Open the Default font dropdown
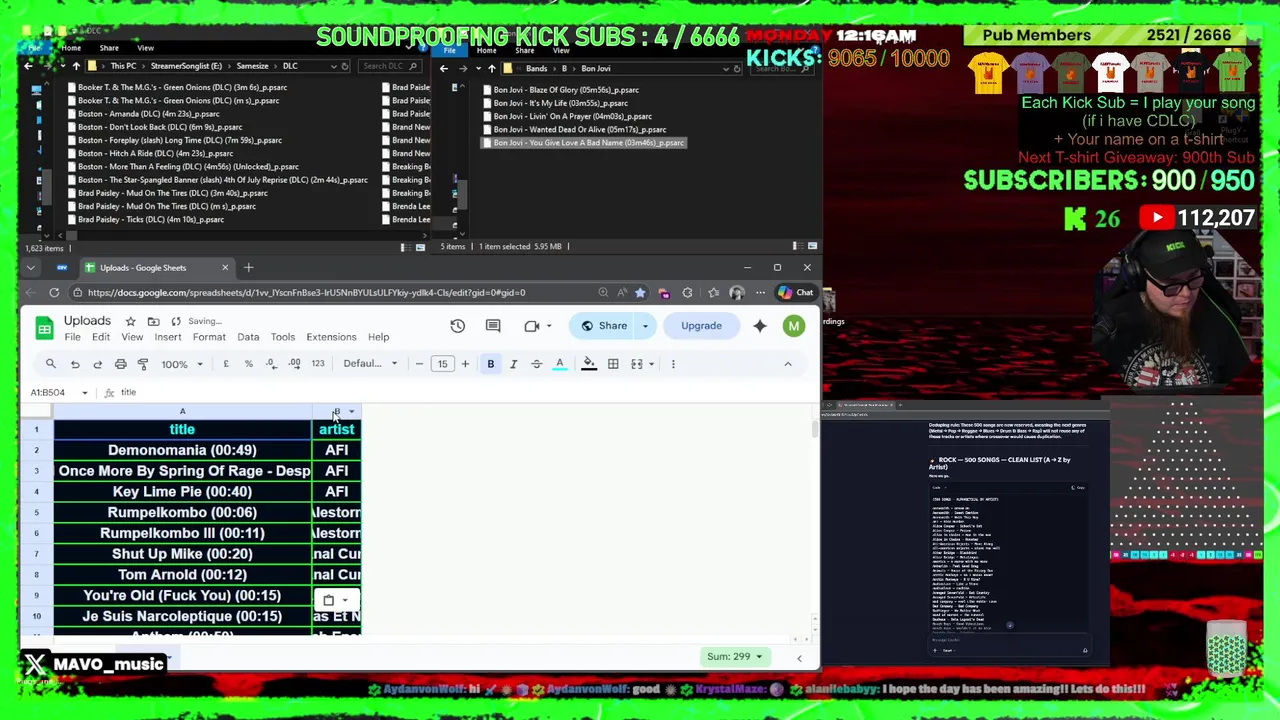 coord(370,364)
